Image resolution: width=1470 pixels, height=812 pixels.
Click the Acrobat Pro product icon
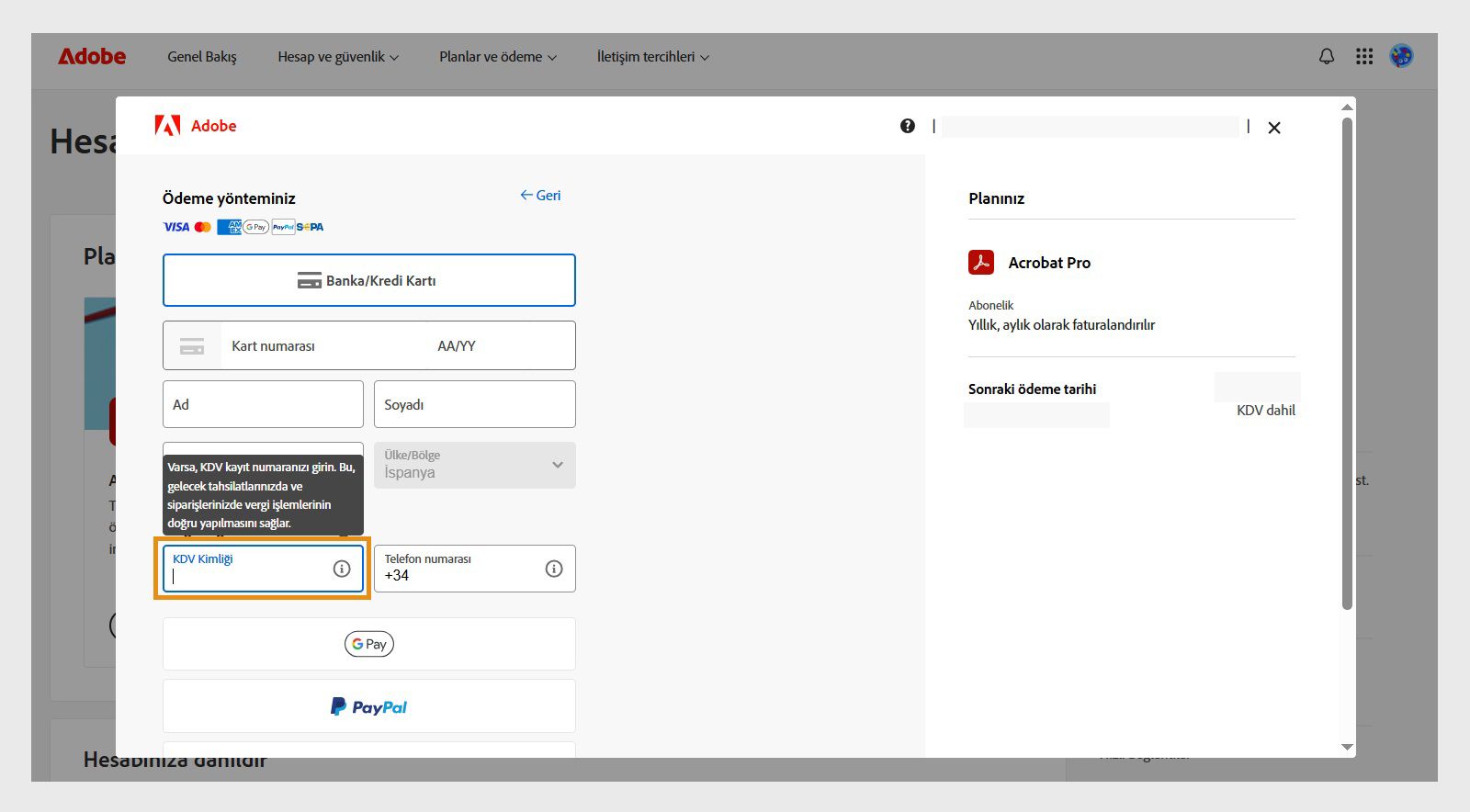(981, 263)
